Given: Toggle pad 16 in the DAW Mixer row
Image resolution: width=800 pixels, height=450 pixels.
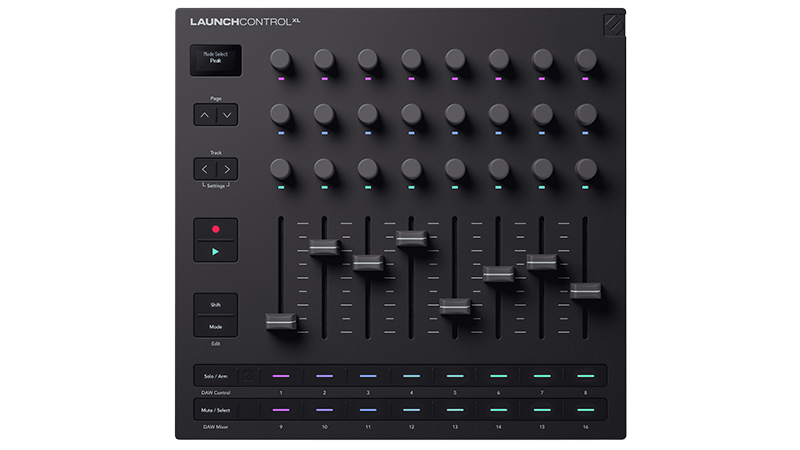Looking at the screenshot, I should click(586, 410).
